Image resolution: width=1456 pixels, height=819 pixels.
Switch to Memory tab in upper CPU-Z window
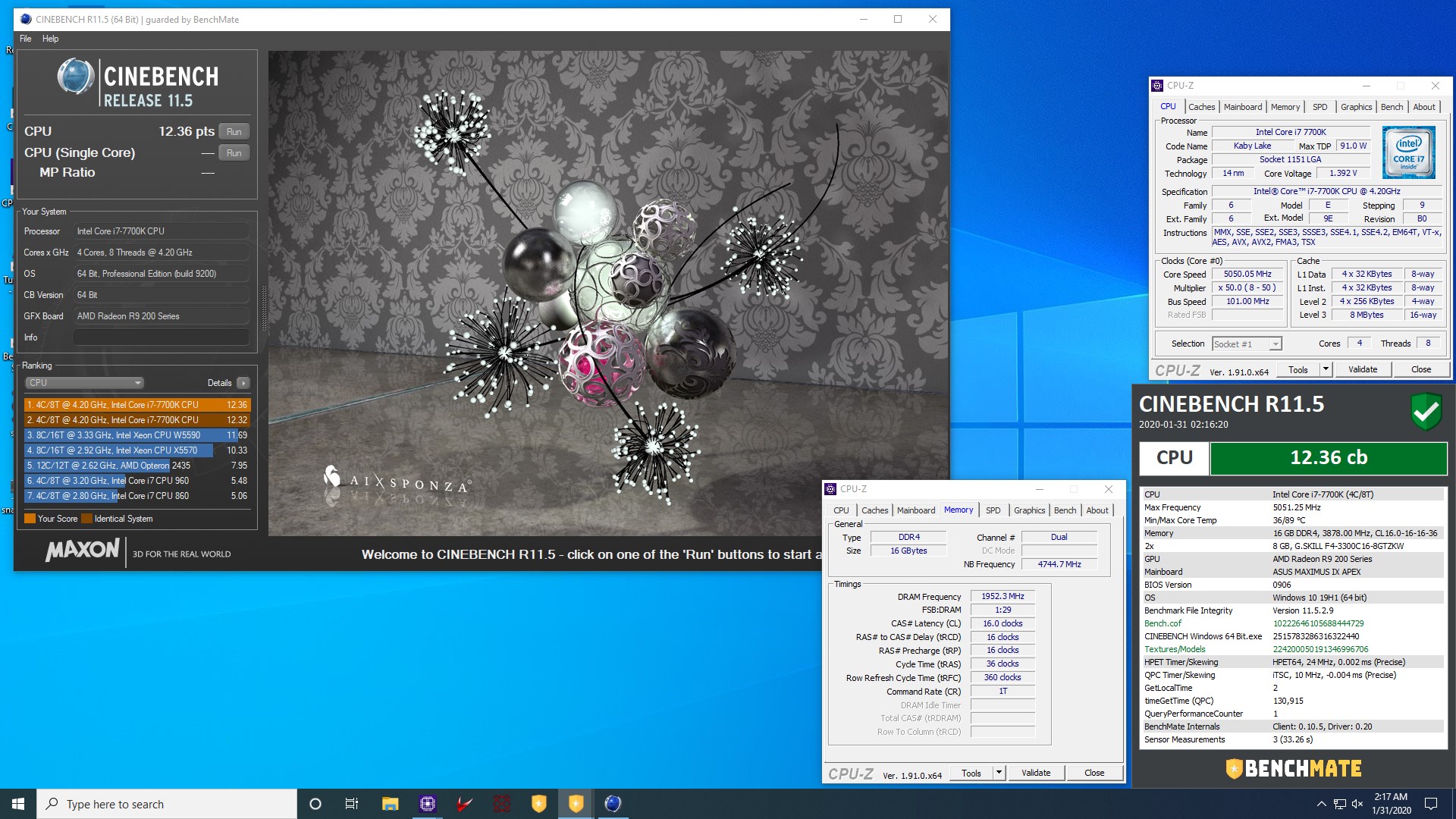(x=1285, y=107)
